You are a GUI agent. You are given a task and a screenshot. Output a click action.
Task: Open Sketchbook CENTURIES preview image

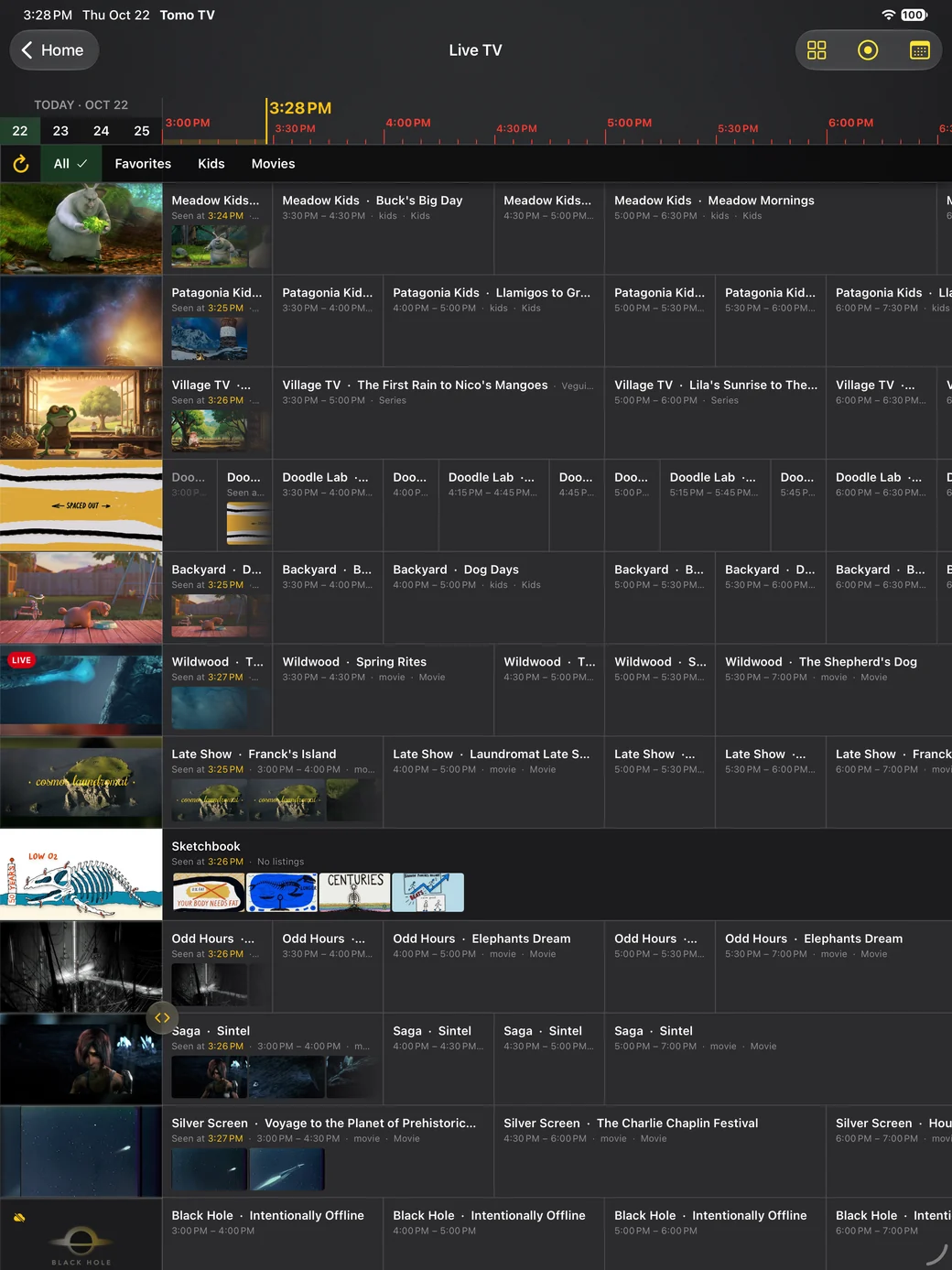tap(355, 892)
